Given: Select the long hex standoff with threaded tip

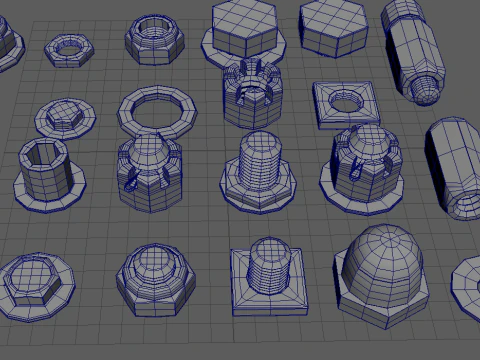Looking at the screenshot, I should [x=413, y=53].
